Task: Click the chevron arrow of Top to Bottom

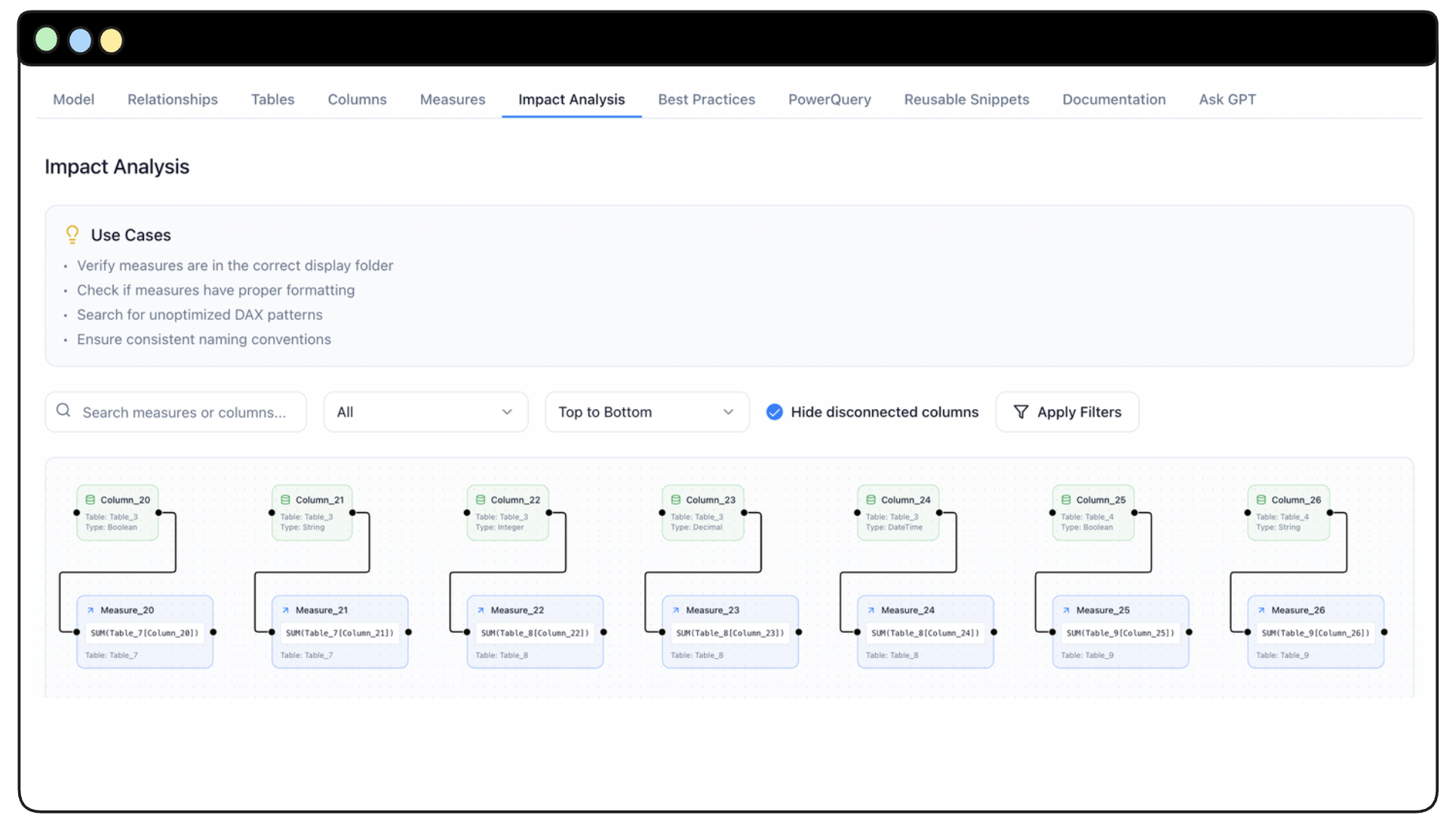Action: (728, 412)
